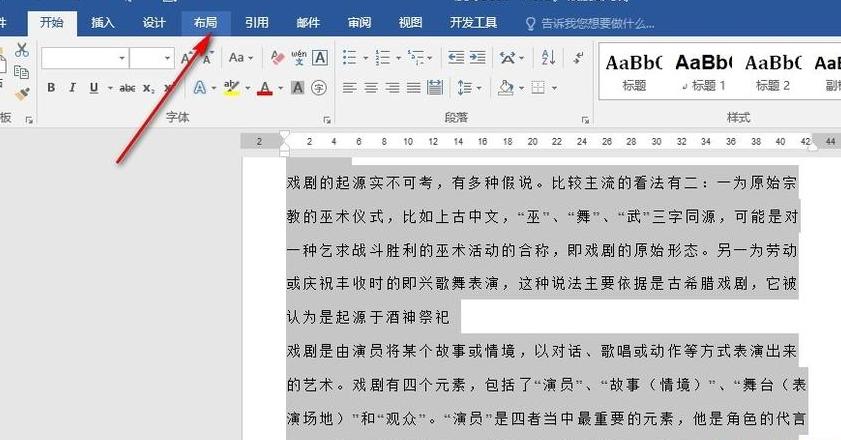
Task: Justify the paragraph text
Action: (x=413, y=87)
